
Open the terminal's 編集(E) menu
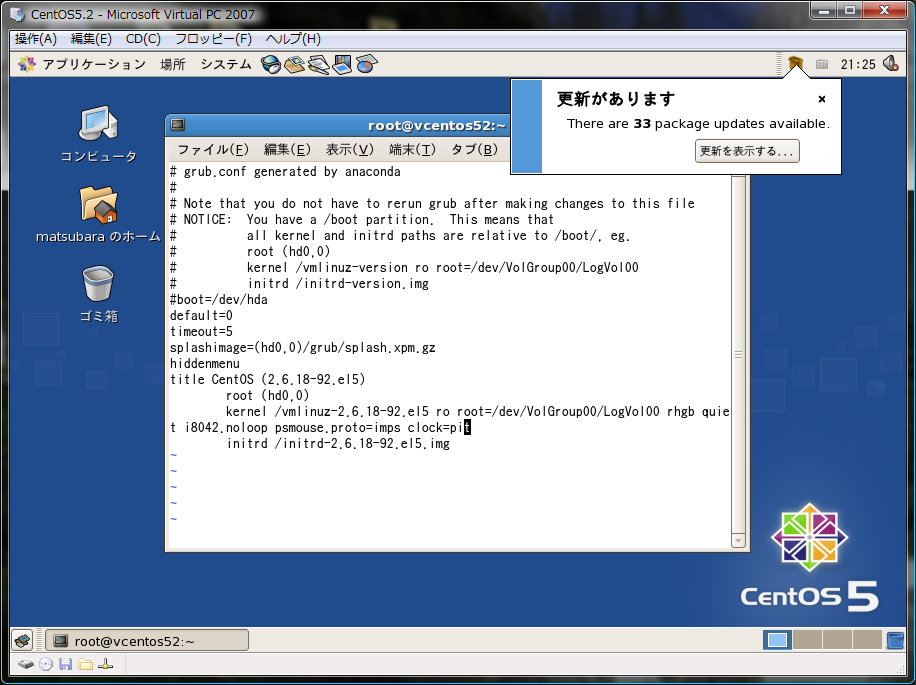287,149
